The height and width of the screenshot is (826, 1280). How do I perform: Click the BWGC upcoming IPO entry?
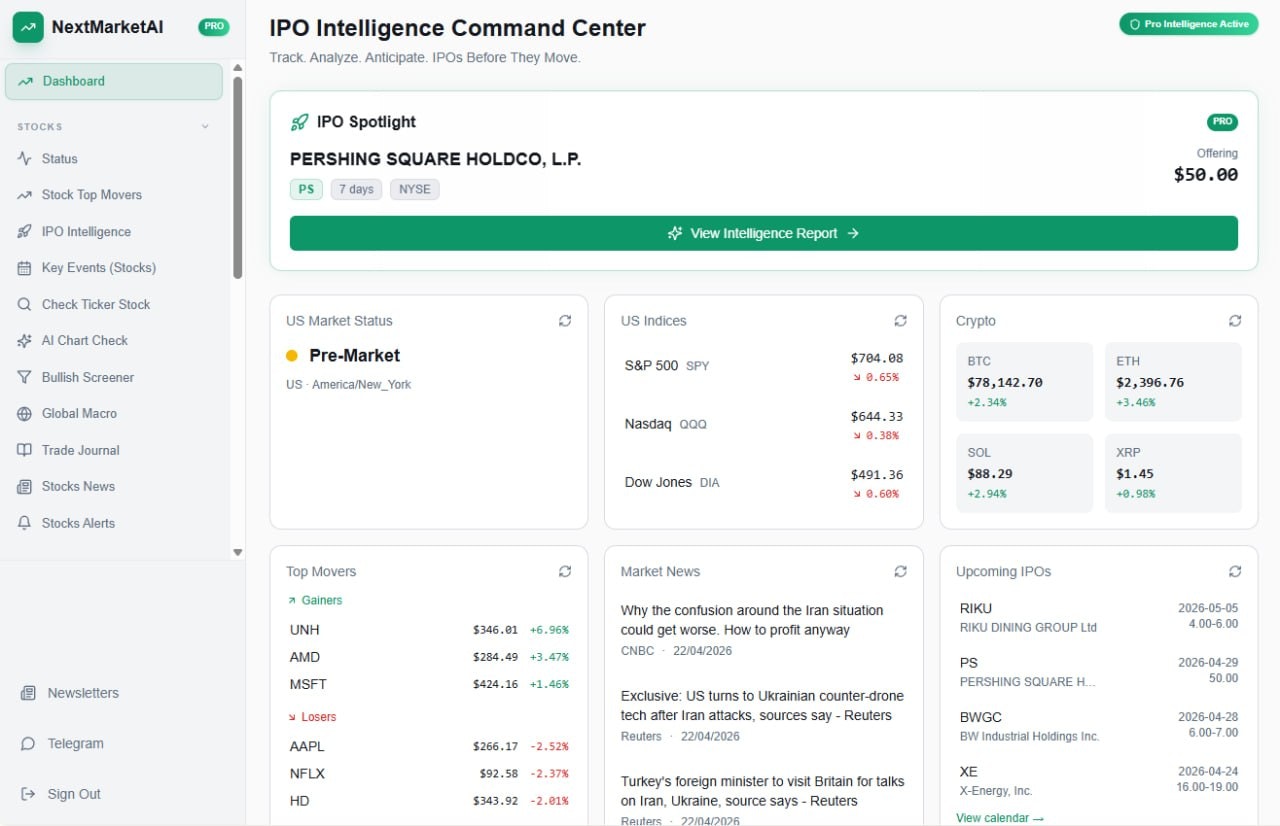click(x=1099, y=726)
